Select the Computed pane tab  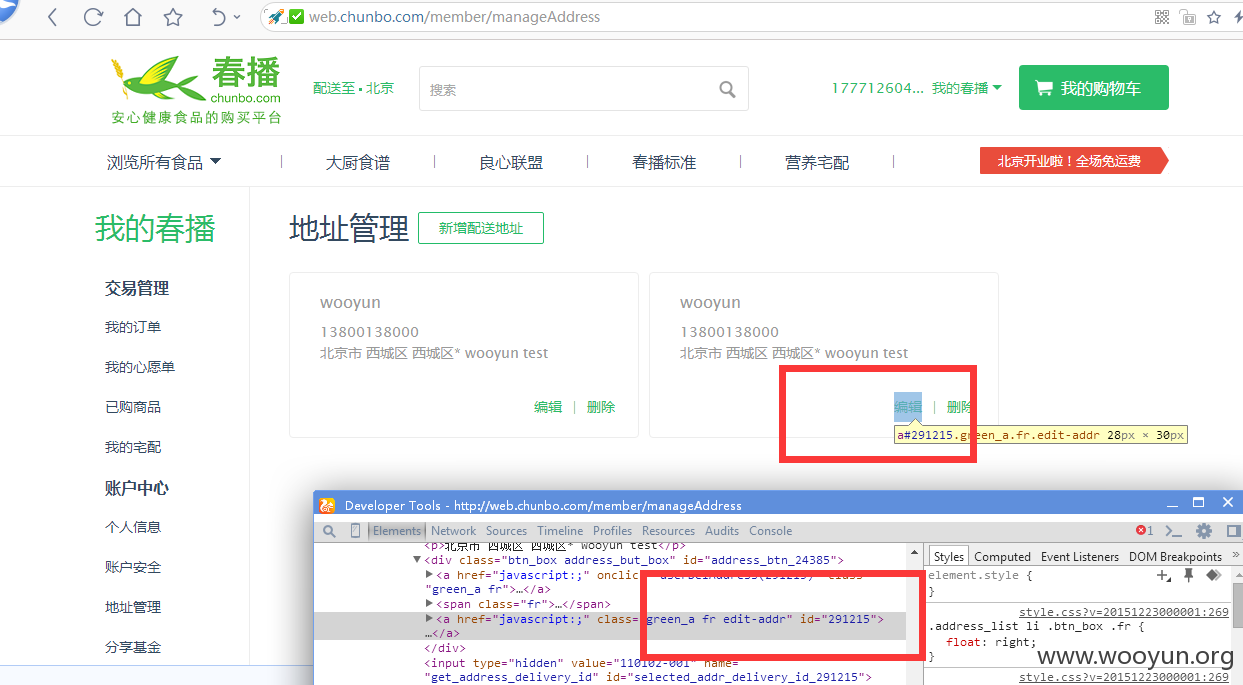click(1002, 556)
